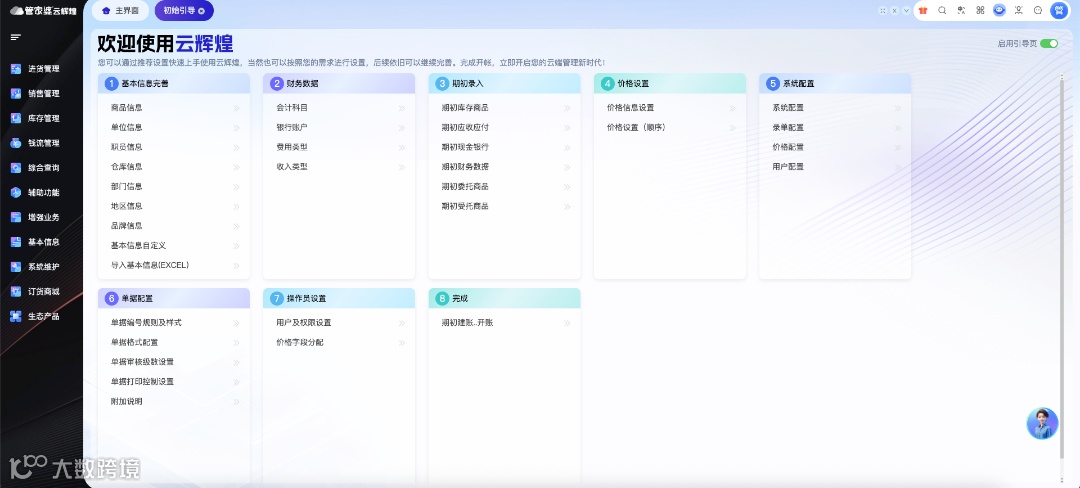Open the chat message bubble icon
Viewport: 1080px width, 488px height.
1038,10
